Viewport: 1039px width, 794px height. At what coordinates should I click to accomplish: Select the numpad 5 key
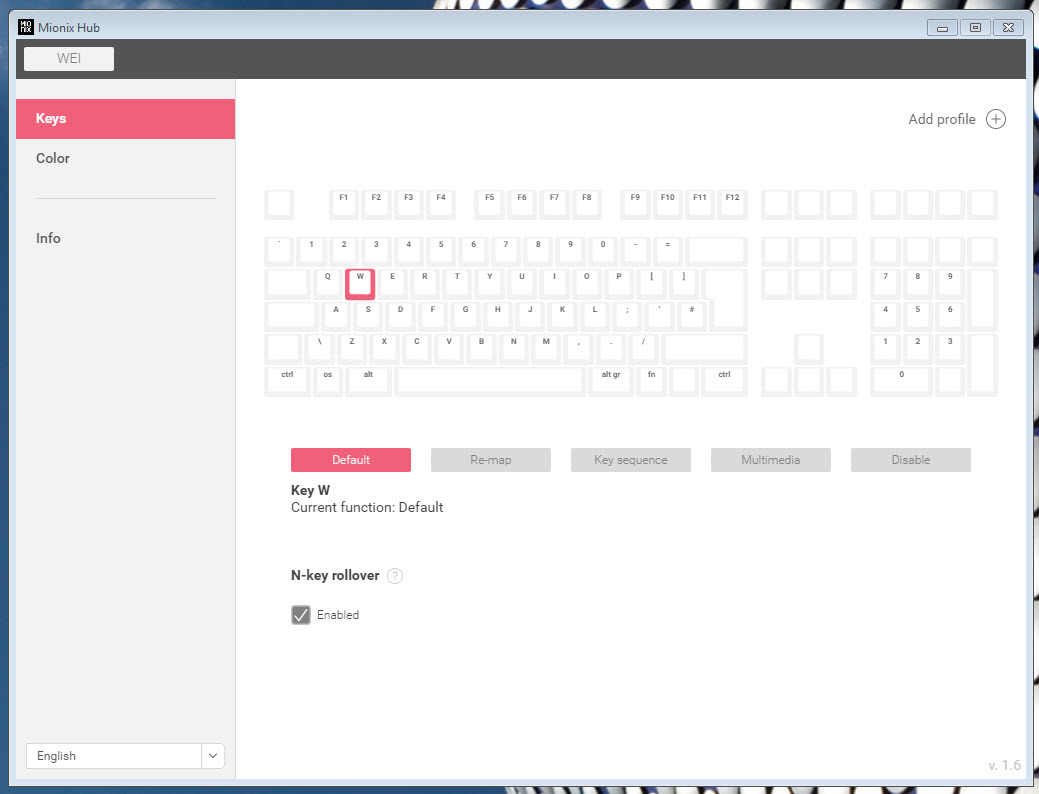(918, 317)
